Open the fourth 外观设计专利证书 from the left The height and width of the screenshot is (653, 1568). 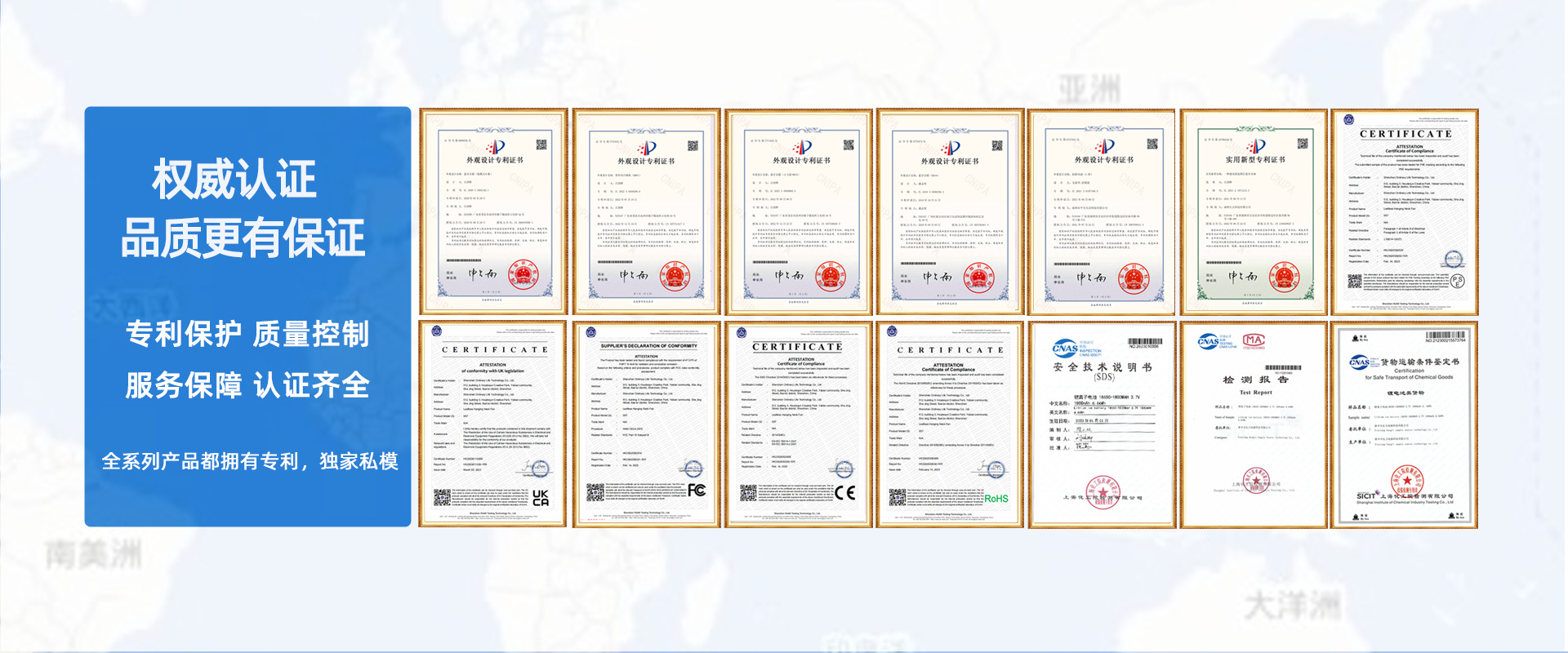pyautogui.click(x=950, y=212)
